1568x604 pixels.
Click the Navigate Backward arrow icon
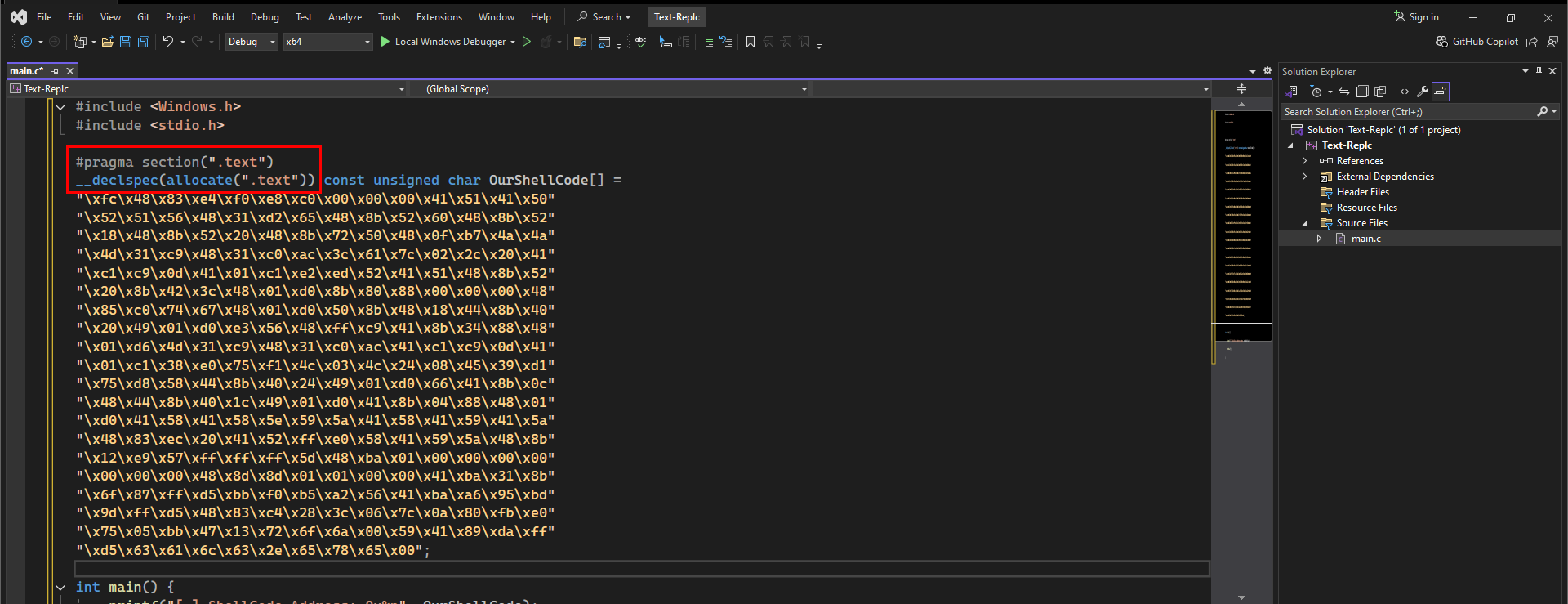click(x=26, y=42)
